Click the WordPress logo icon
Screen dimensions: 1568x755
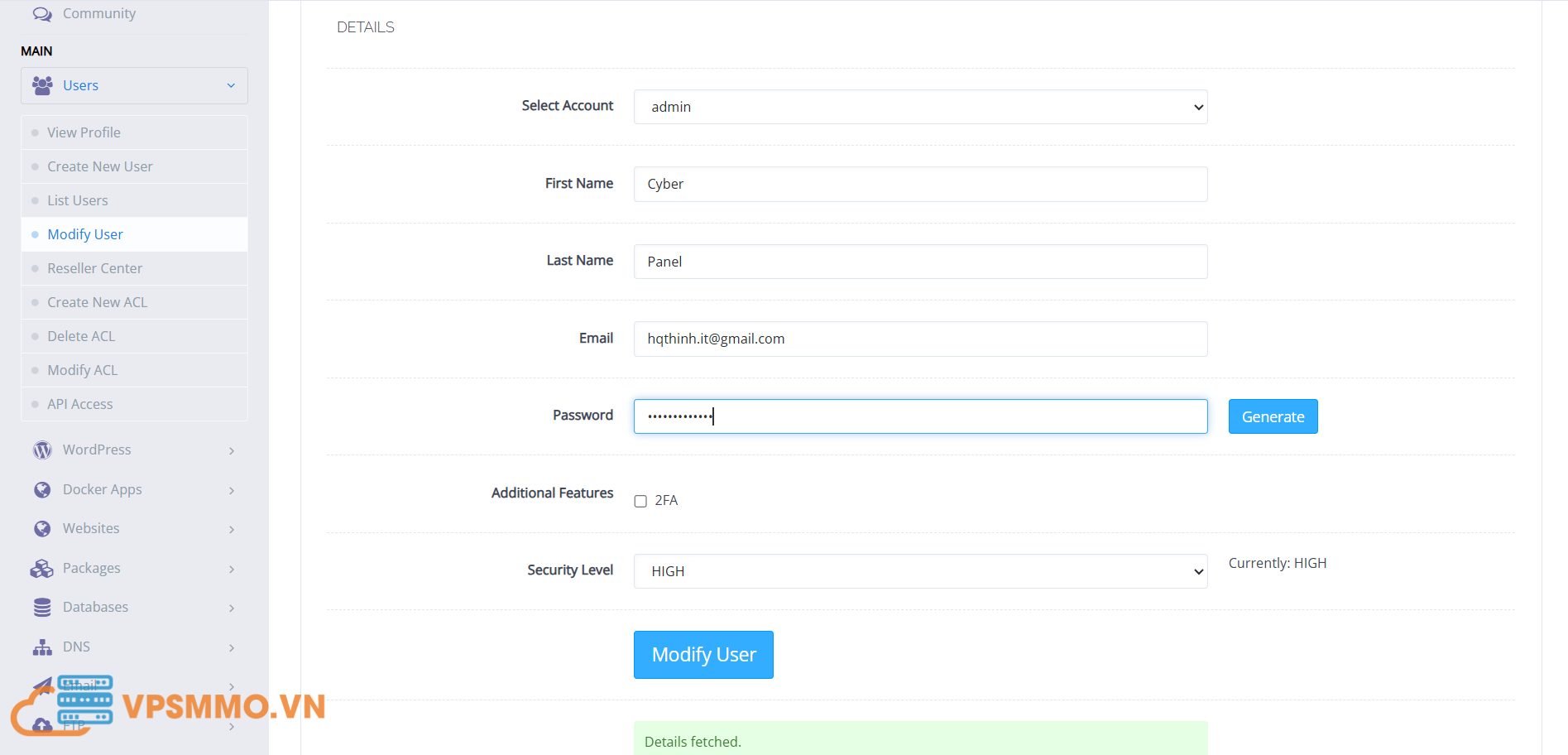coord(42,450)
